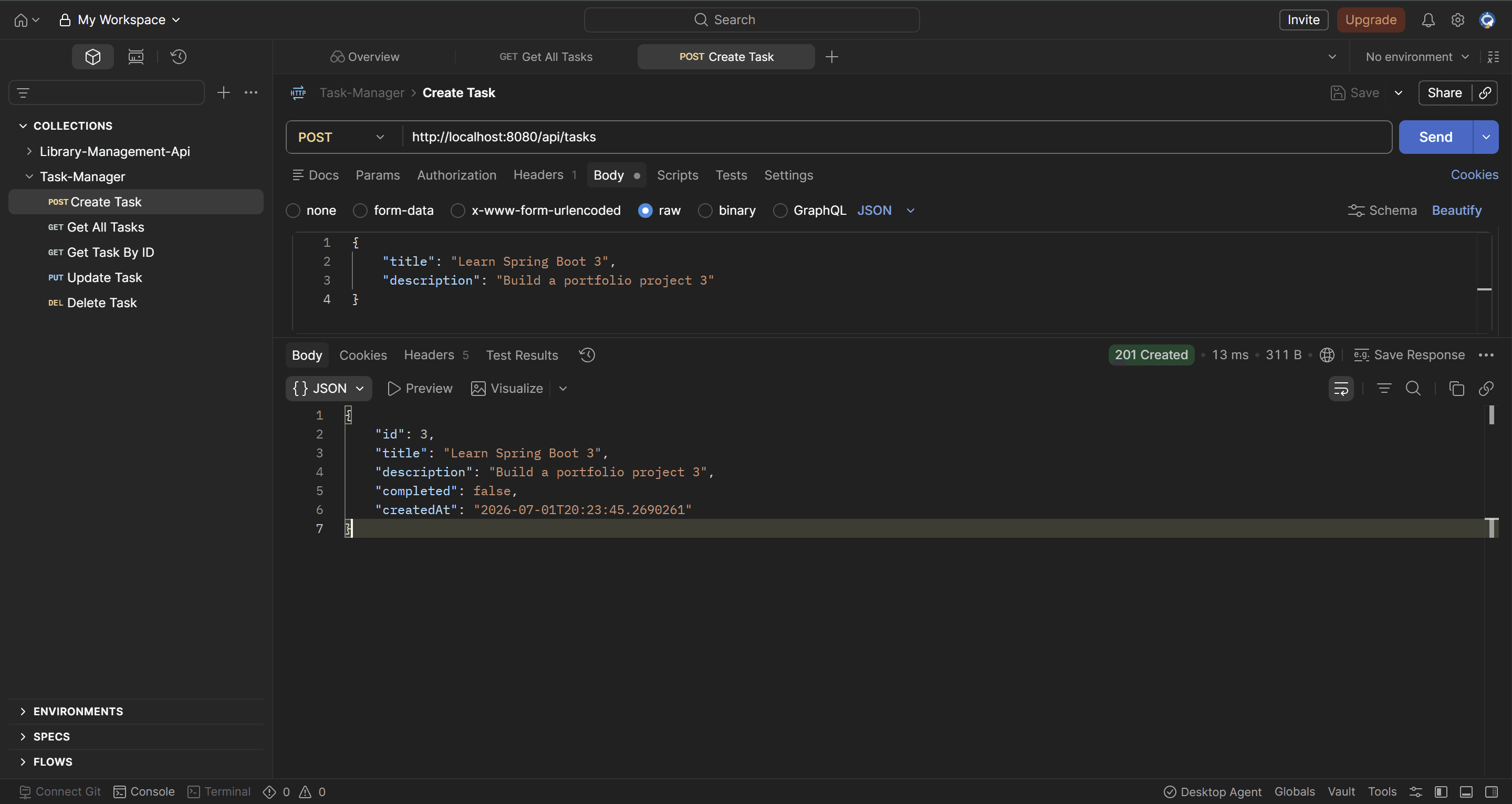Click the sidebar filter icon
The width and height of the screenshot is (1512, 804).
[x=24, y=93]
